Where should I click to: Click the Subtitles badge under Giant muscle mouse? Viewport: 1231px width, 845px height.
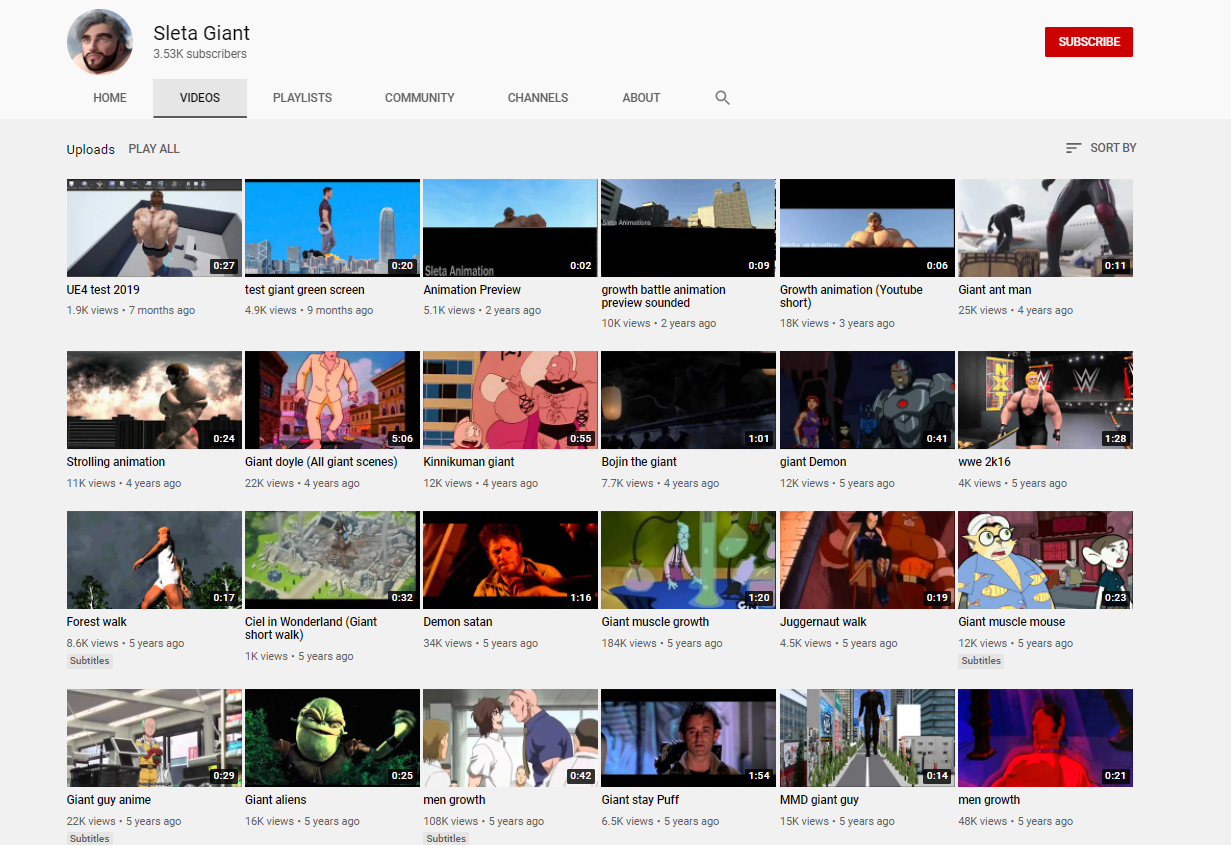[981, 661]
